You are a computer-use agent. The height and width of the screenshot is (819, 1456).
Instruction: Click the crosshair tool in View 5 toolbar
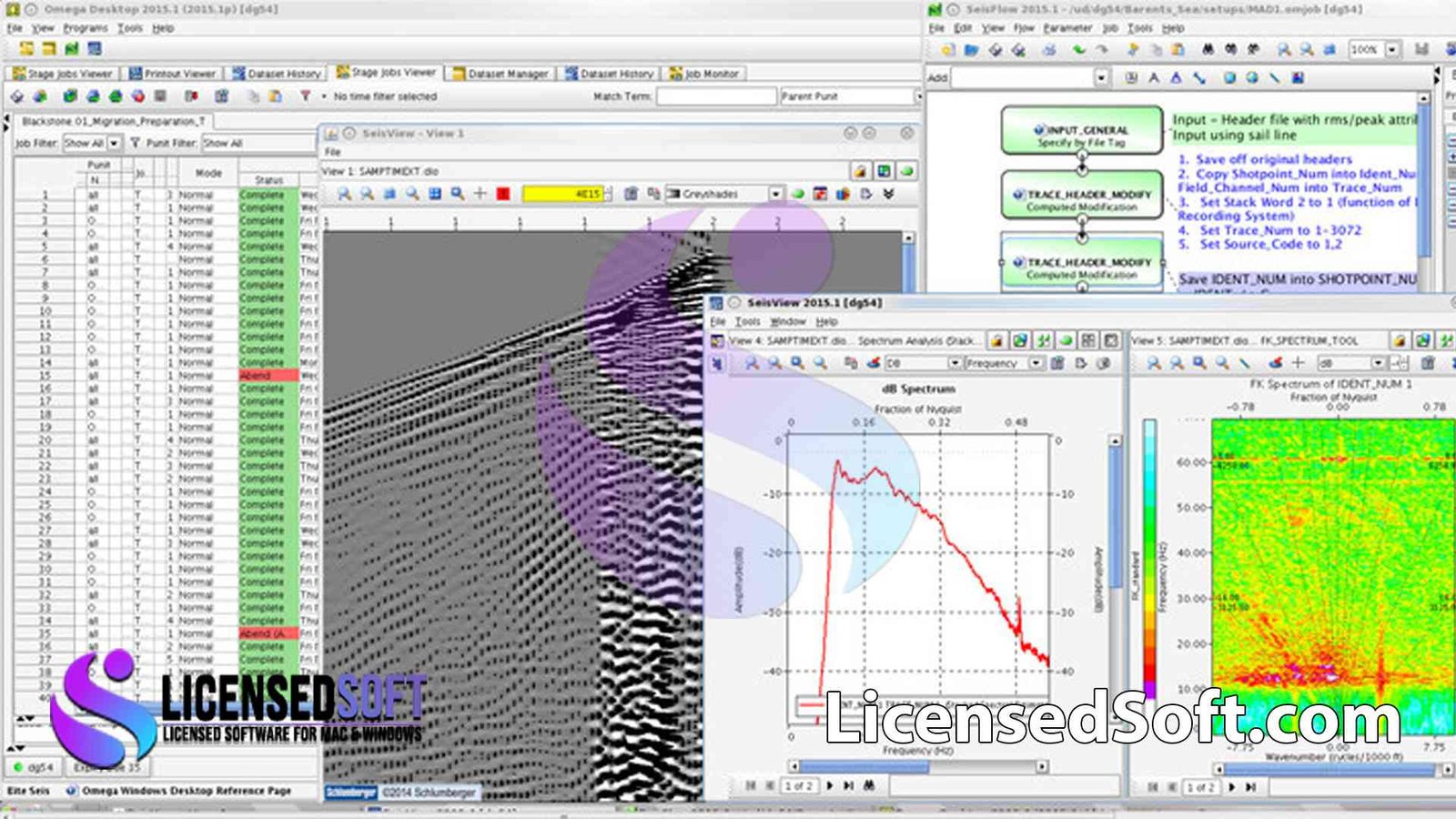1298,363
